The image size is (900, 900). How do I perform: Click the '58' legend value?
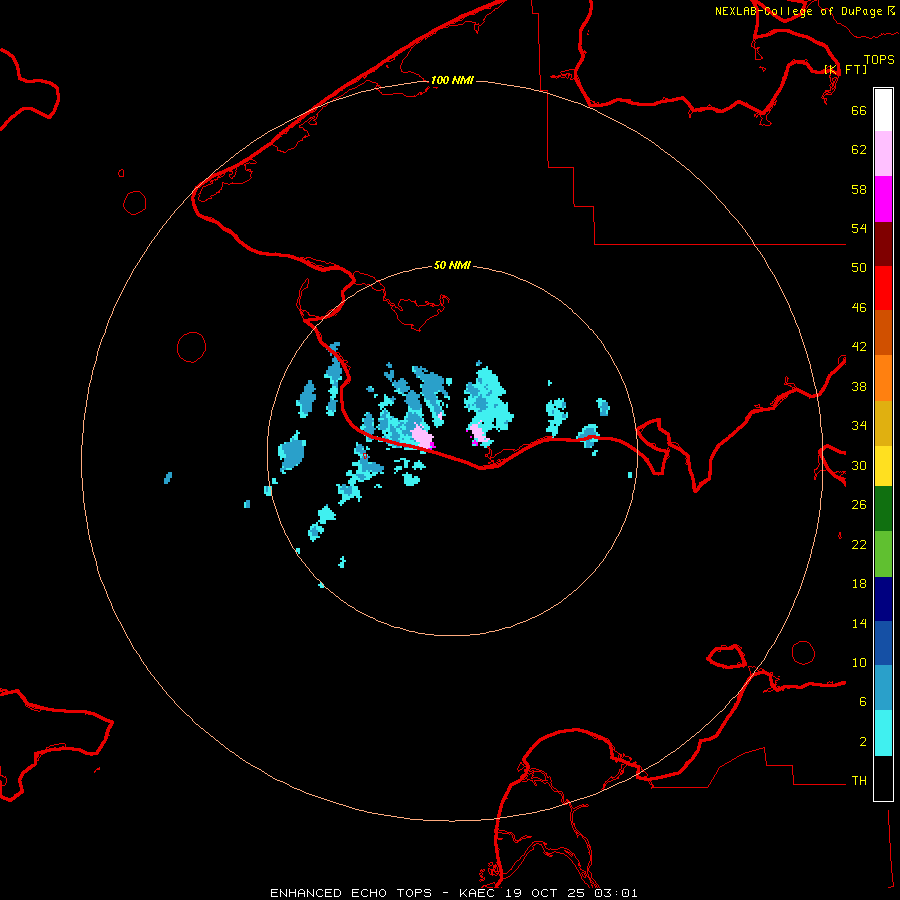[859, 189]
